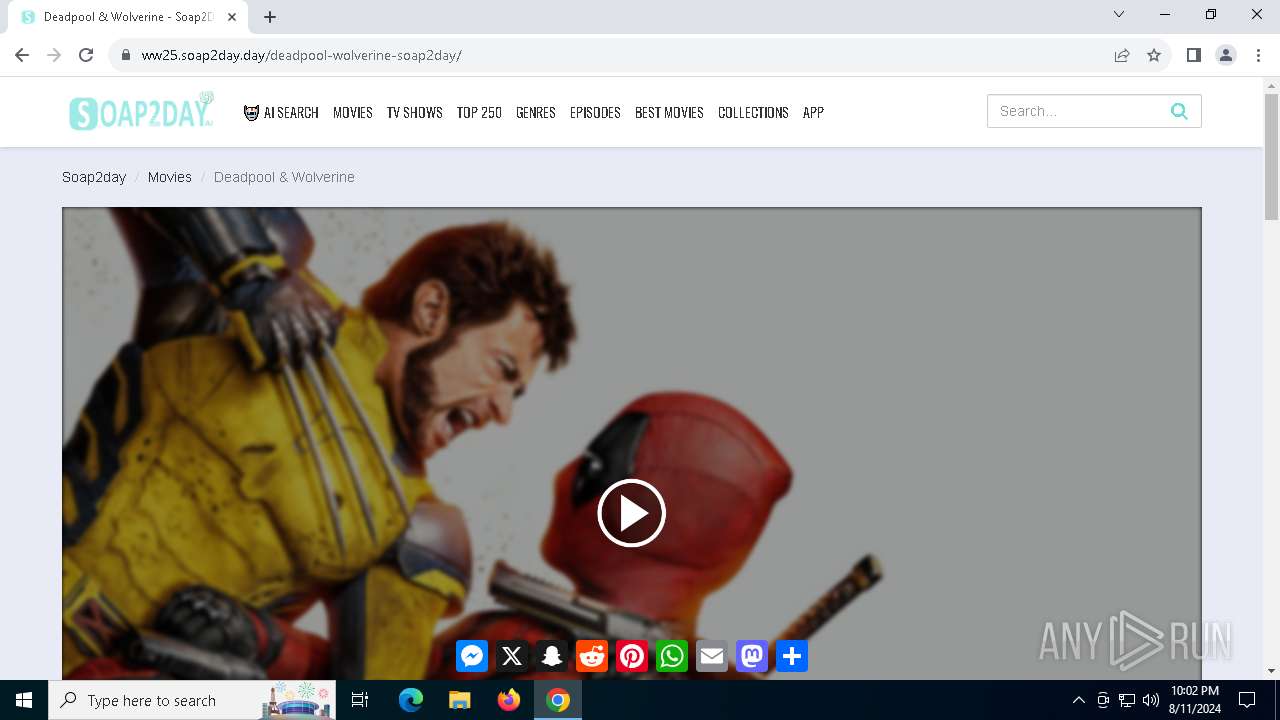Share on Mastodon icon

coord(752,656)
